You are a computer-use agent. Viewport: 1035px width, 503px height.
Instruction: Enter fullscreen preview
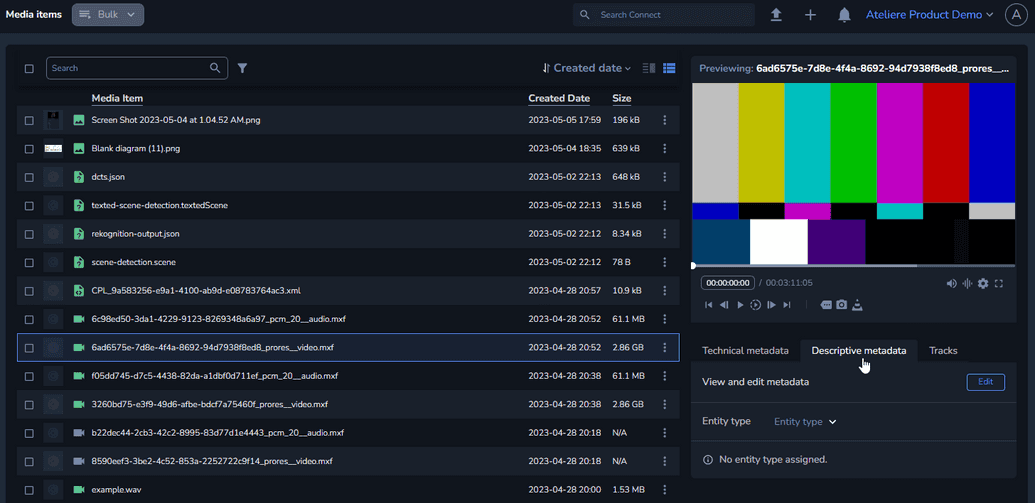(999, 283)
